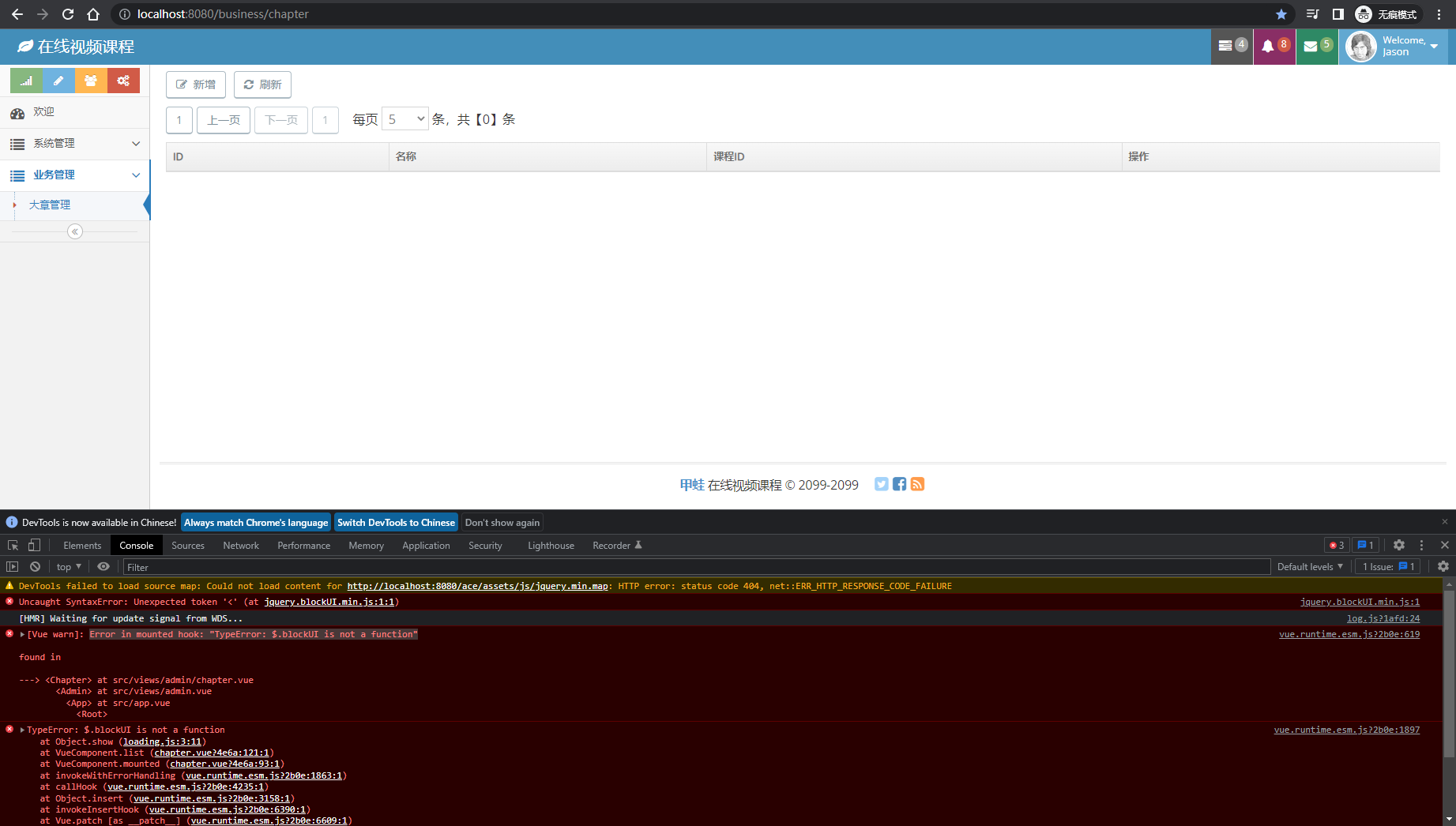Collapse the 业务管理 sidebar menu
Screen dimensions: 1456x826
pos(75,175)
